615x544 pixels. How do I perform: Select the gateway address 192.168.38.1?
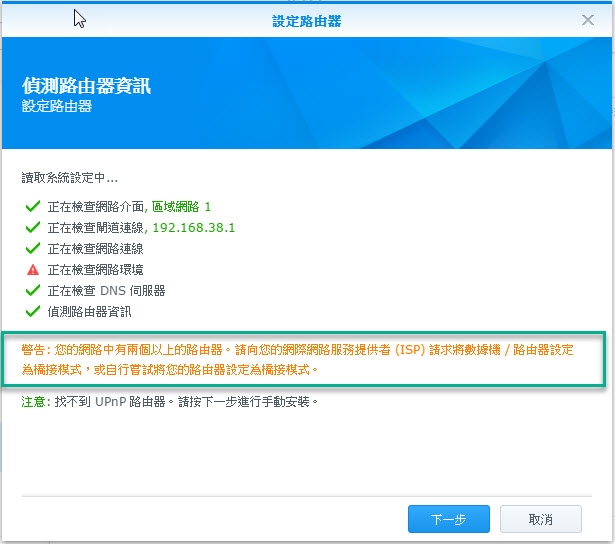[193, 228]
